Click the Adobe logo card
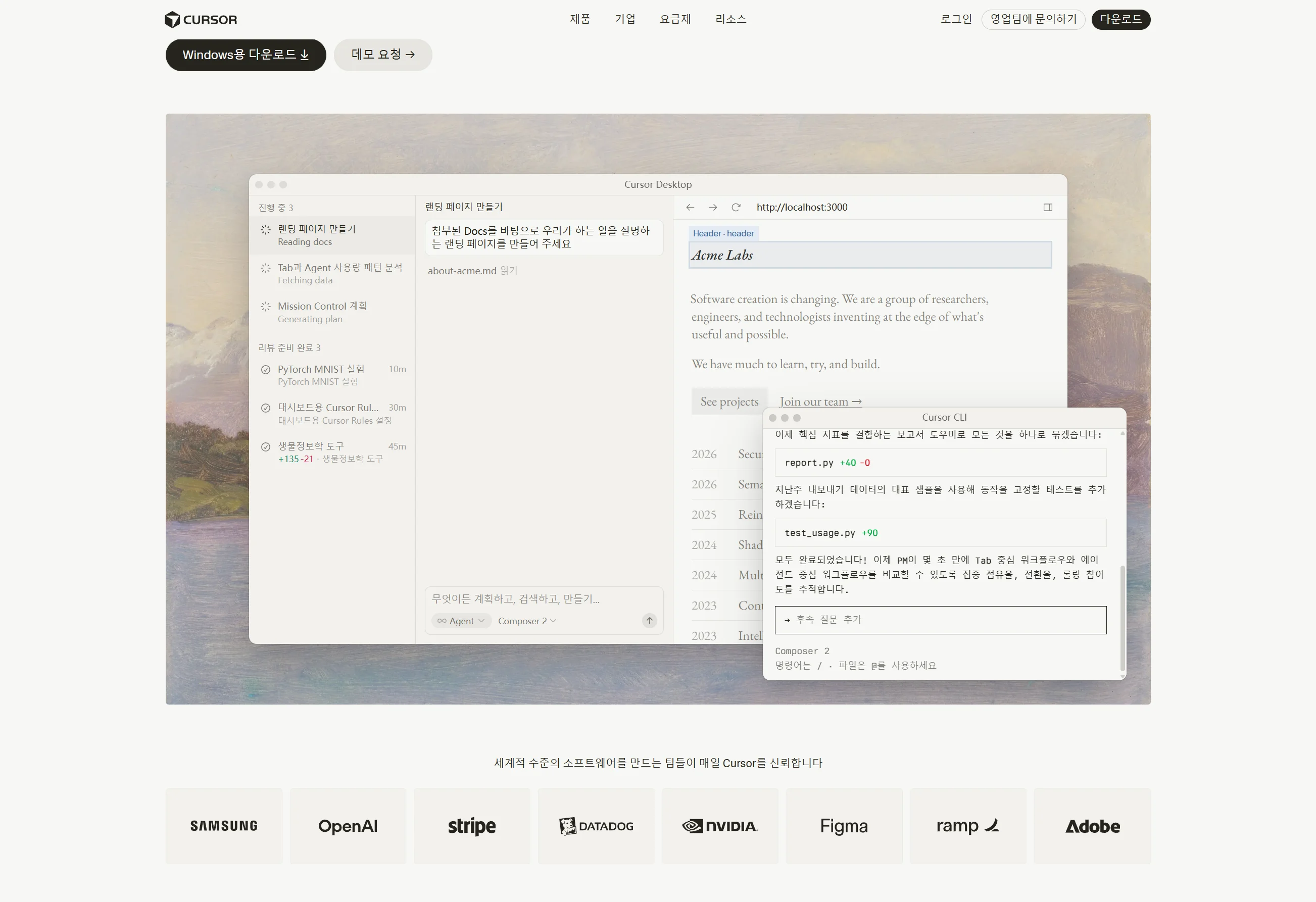This screenshot has height=902, width=1316. click(x=1092, y=826)
